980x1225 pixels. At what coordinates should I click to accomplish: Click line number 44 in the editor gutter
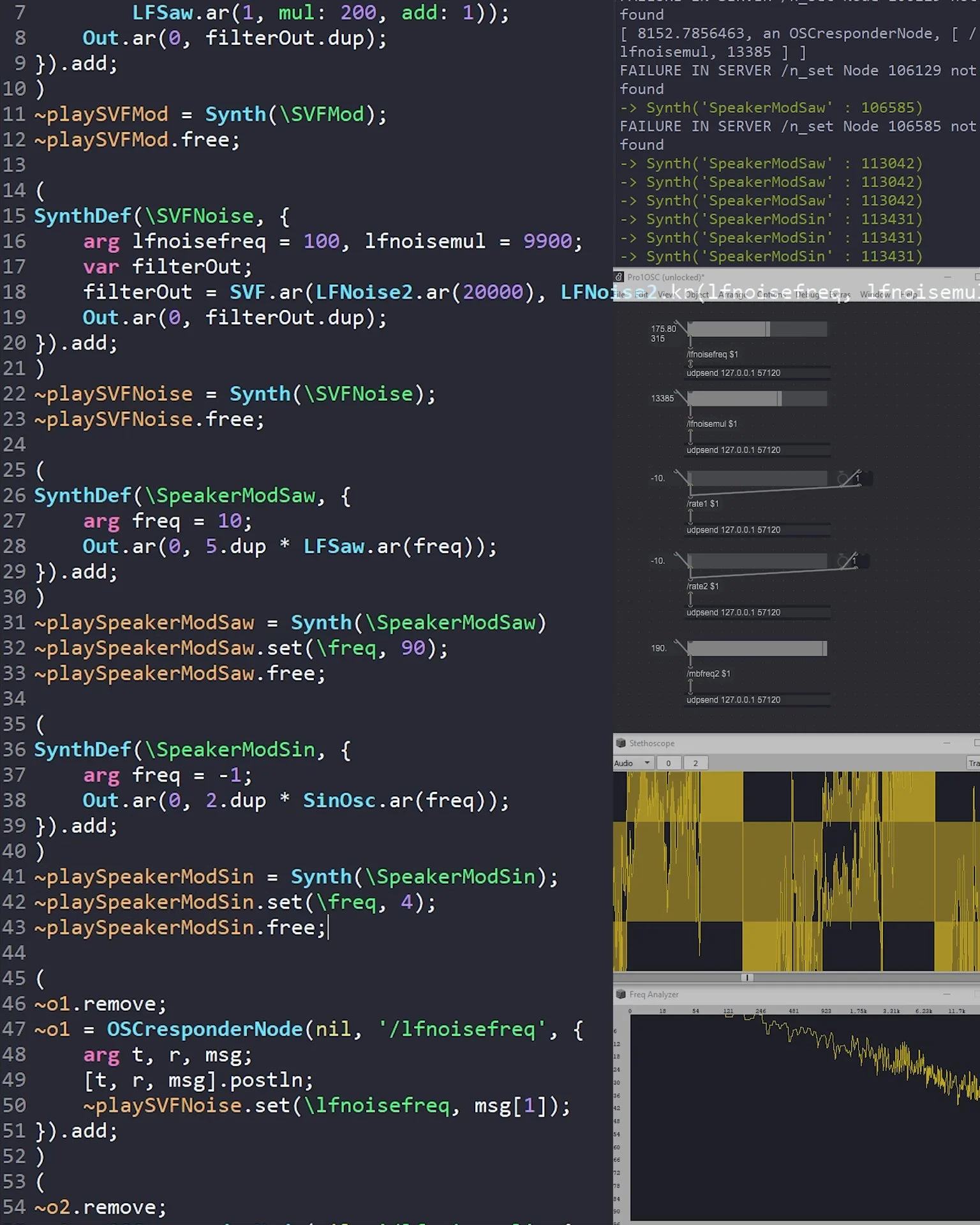(14, 953)
